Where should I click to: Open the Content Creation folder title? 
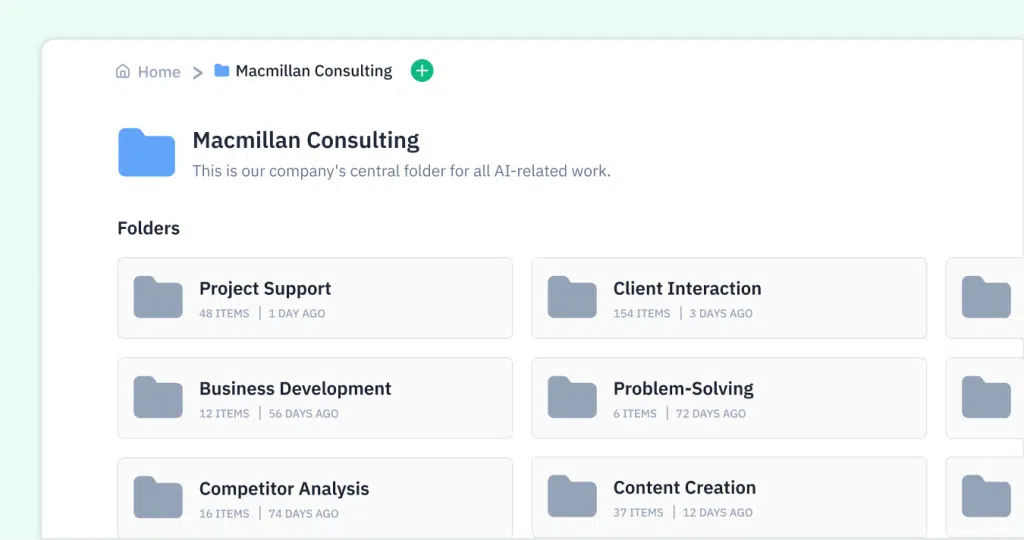[684, 488]
